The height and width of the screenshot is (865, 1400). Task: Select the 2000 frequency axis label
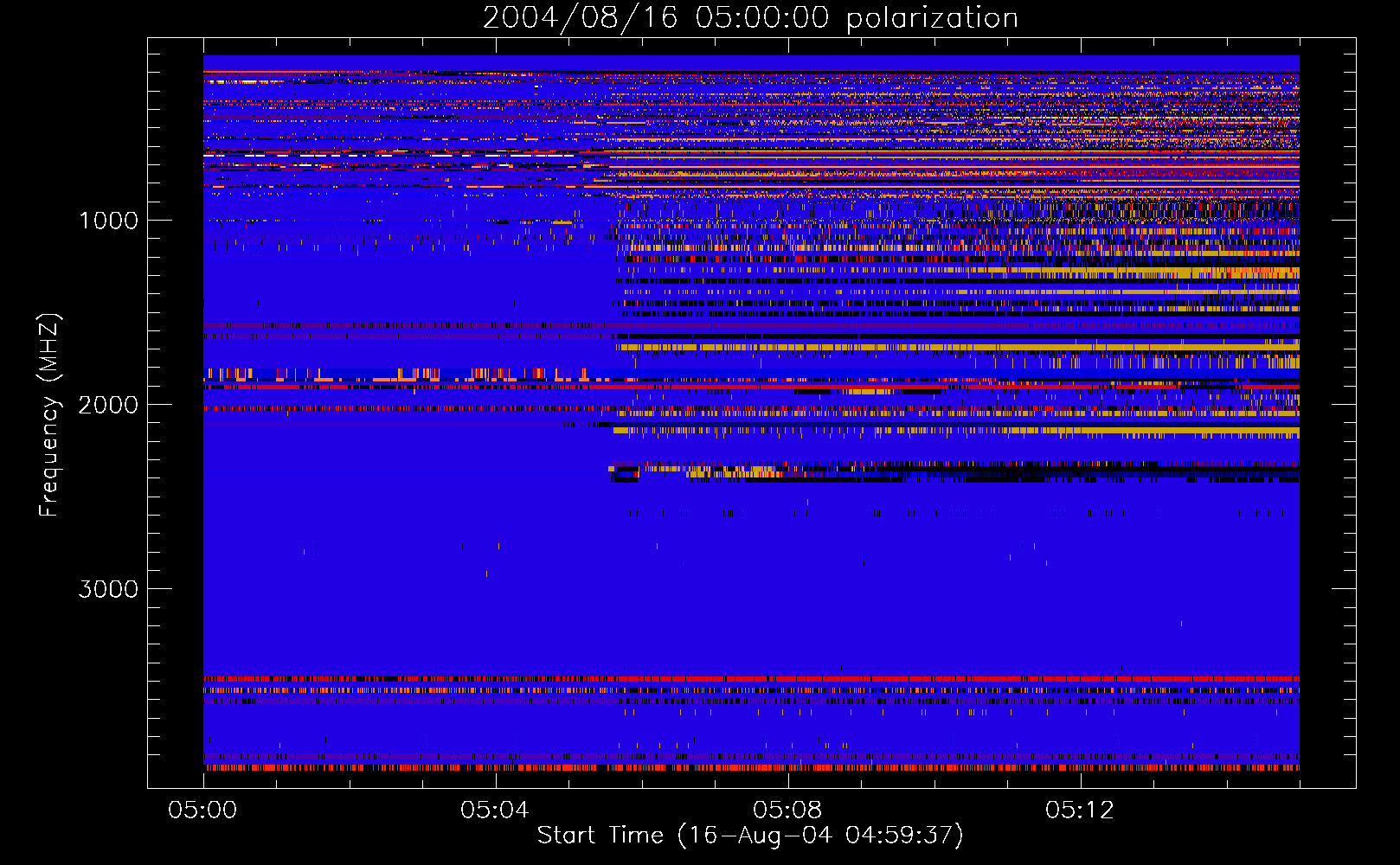[x=108, y=405]
